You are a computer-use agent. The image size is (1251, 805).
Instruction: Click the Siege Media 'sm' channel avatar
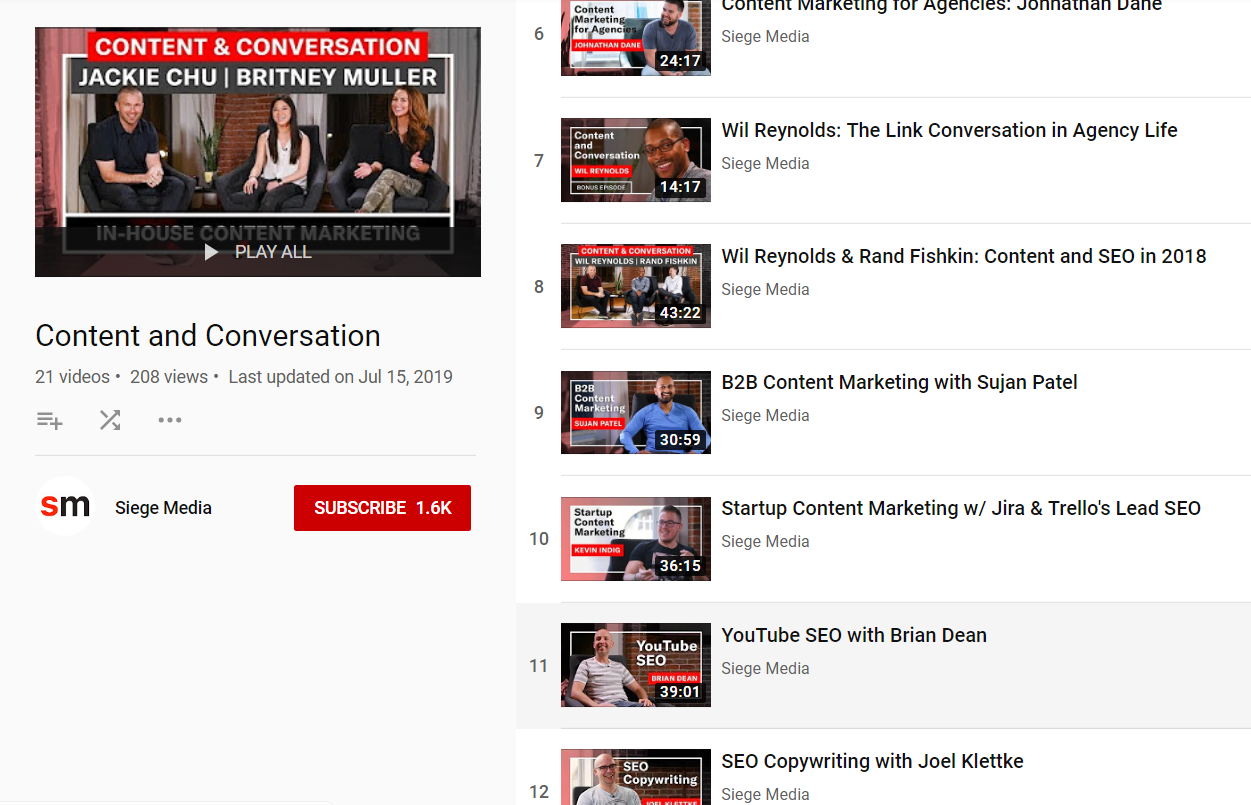click(x=65, y=507)
